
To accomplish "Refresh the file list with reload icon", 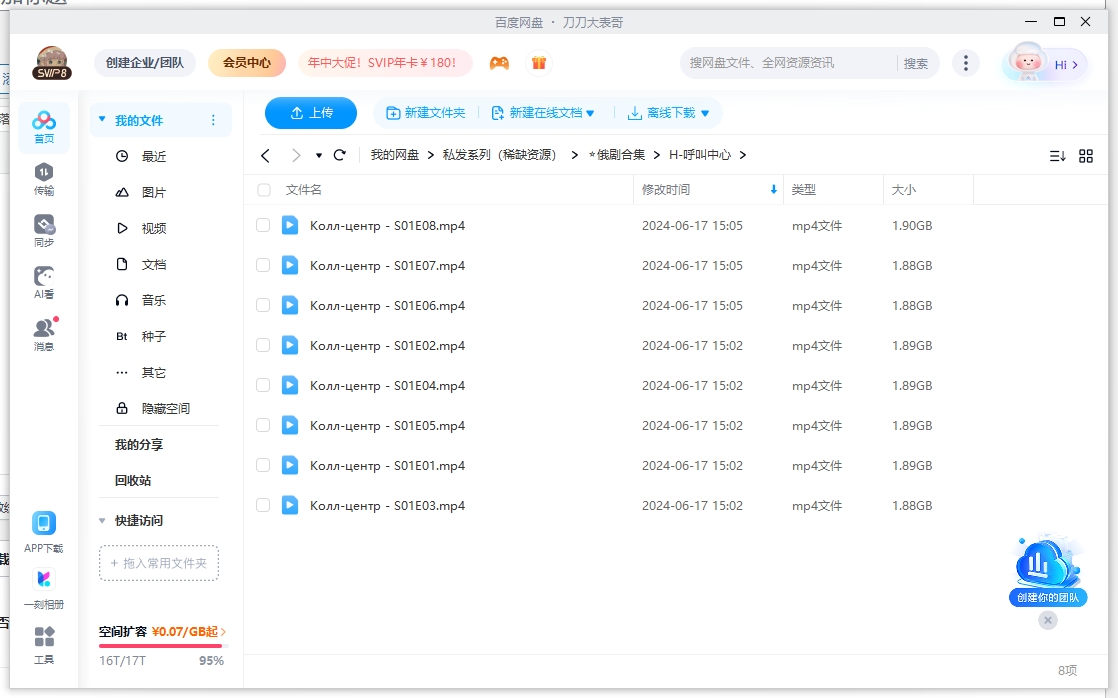I will point(339,155).
